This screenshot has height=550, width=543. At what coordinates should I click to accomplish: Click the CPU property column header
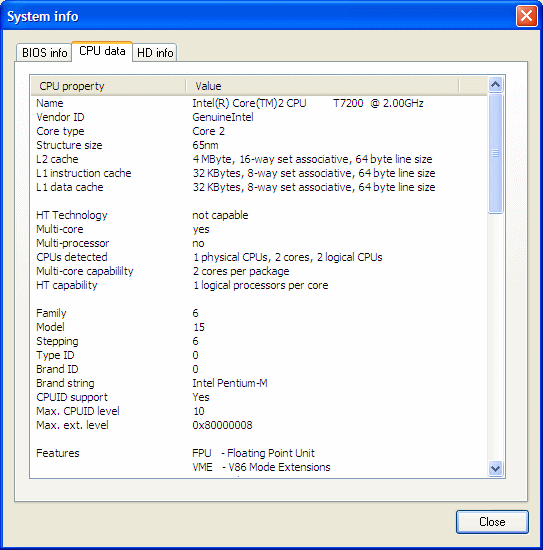(x=108, y=86)
